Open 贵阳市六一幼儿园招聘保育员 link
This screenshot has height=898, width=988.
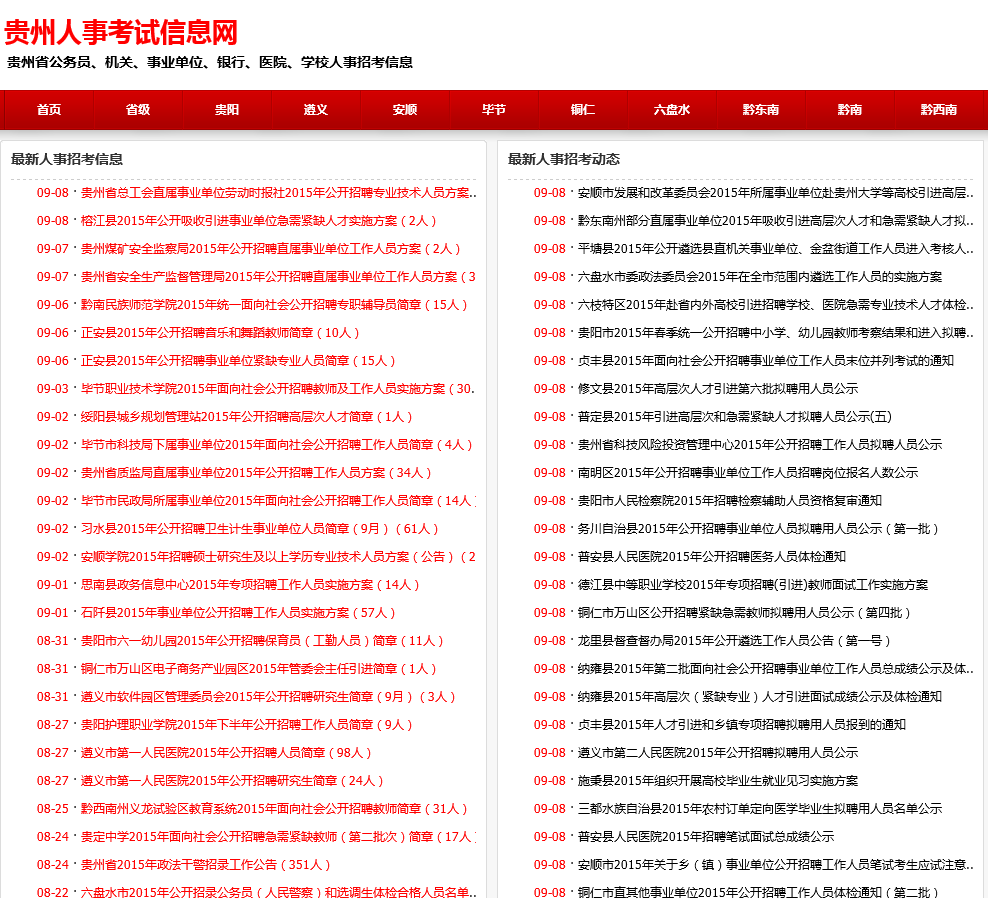262,641
